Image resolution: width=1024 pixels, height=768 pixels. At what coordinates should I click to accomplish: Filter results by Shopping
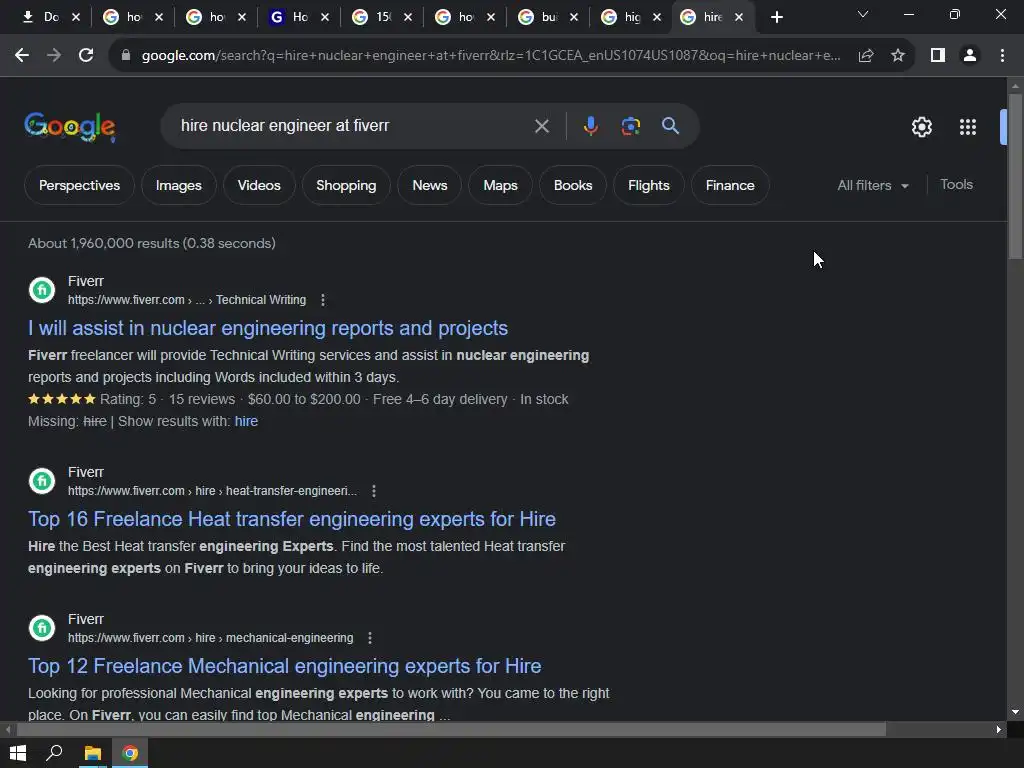(x=346, y=185)
